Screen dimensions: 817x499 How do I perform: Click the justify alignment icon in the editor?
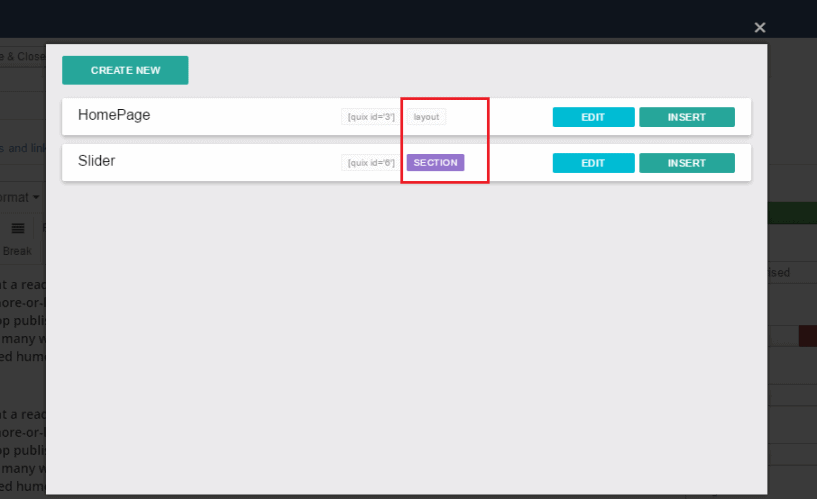coord(17,228)
